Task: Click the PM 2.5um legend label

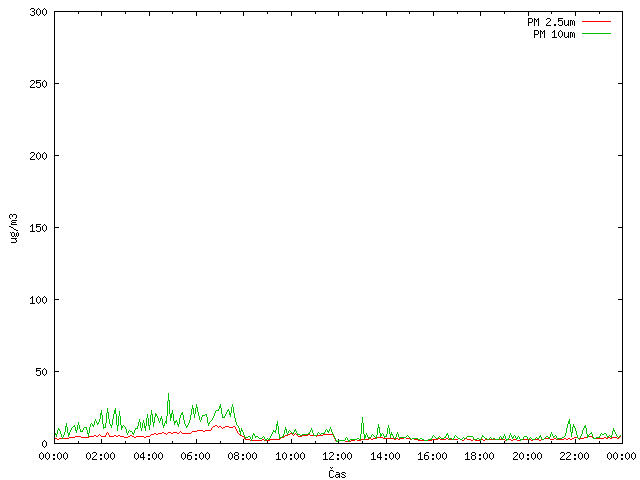Action: [551, 22]
